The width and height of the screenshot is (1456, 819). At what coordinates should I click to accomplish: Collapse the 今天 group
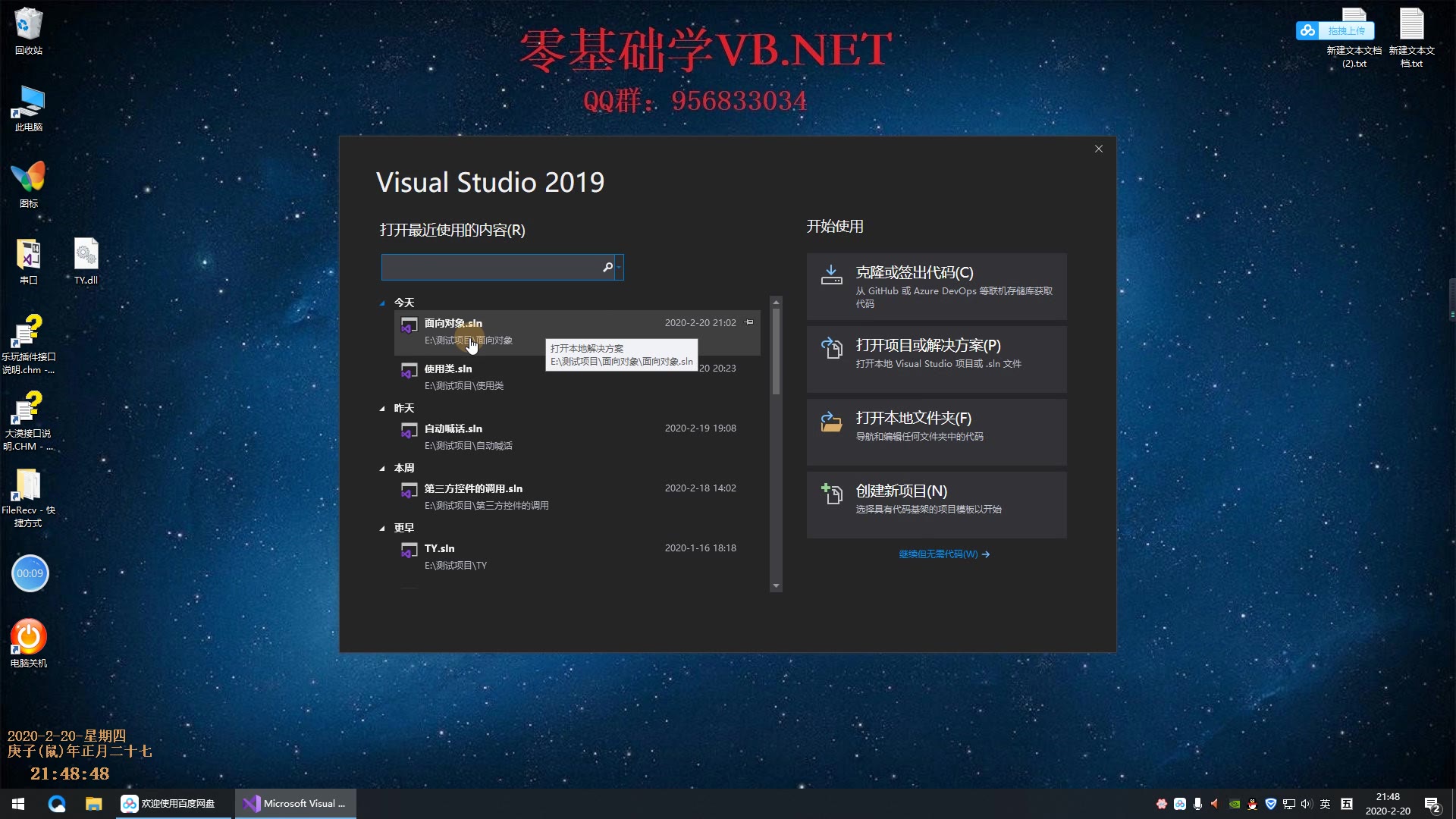[382, 303]
